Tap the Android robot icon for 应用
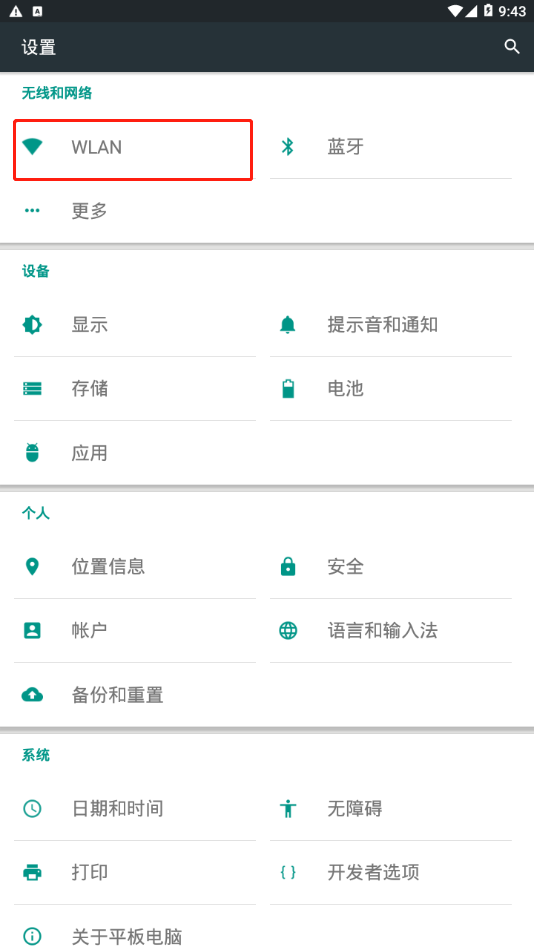Viewport: 534px width, 950px height. 32,453
